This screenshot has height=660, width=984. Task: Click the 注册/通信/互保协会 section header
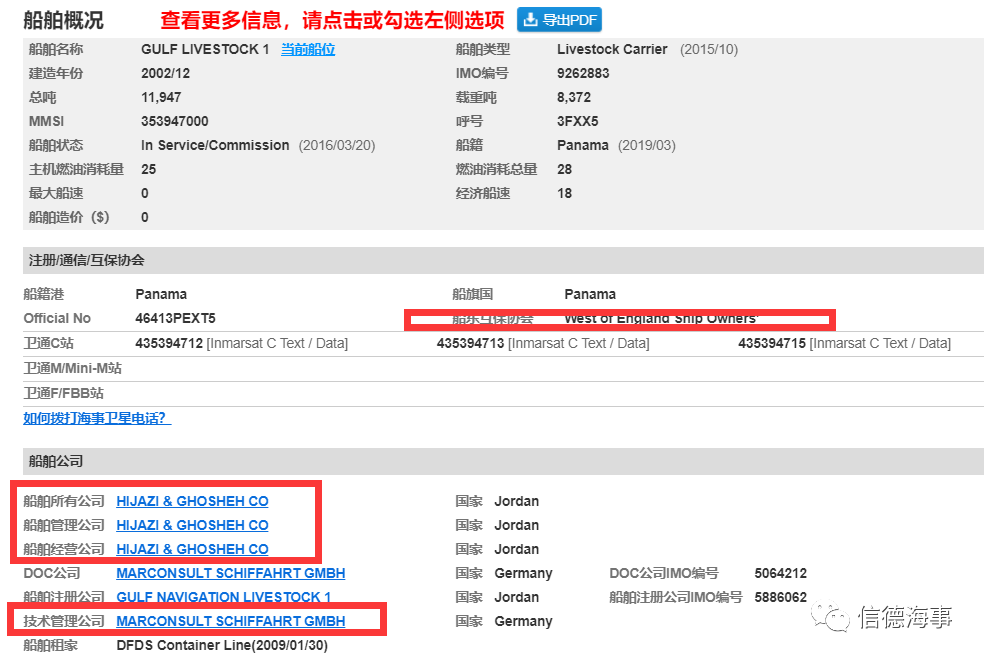pyautogui.click(x=87, y=260)
